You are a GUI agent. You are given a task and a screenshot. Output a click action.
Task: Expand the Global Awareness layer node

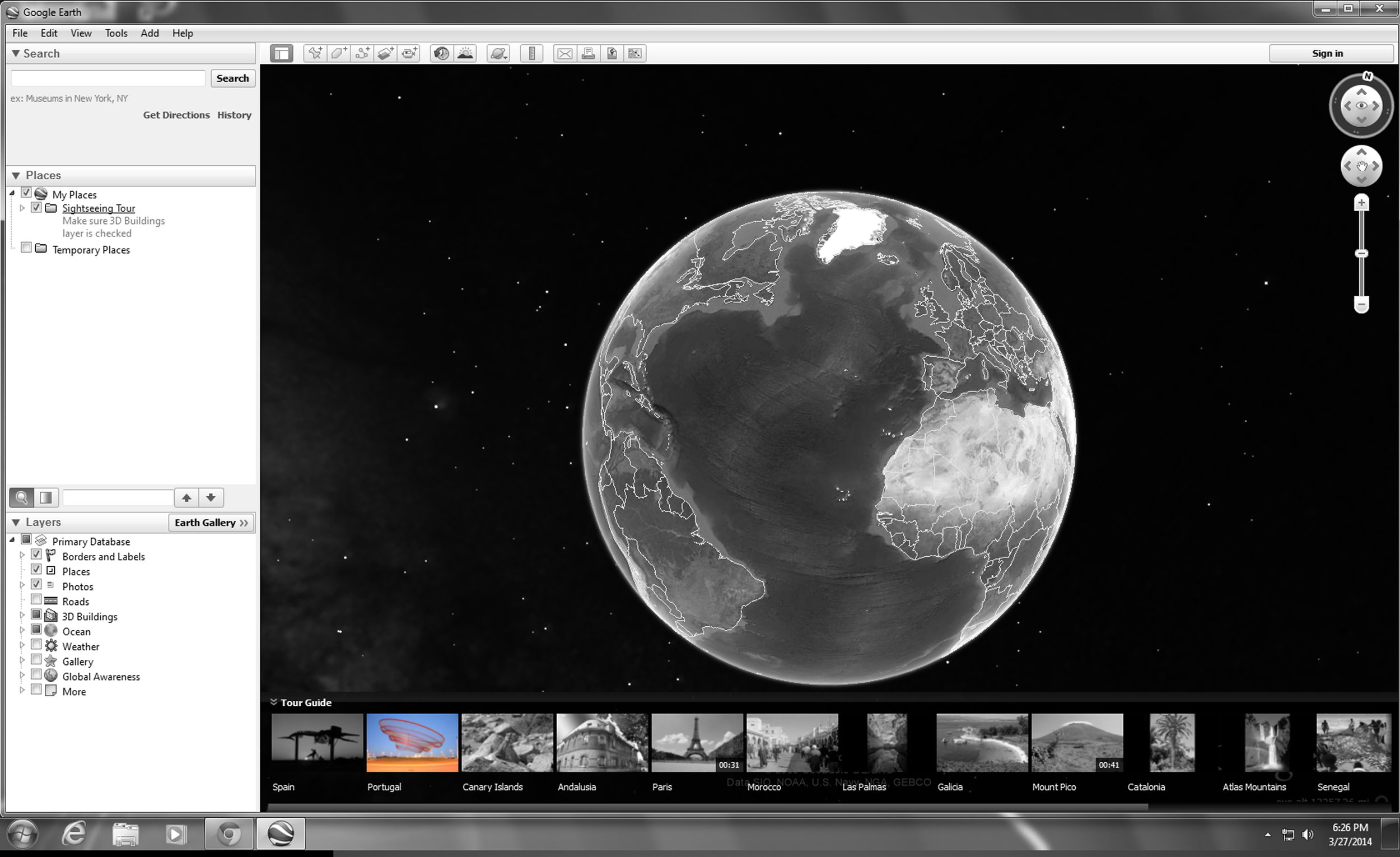(22, 675)
